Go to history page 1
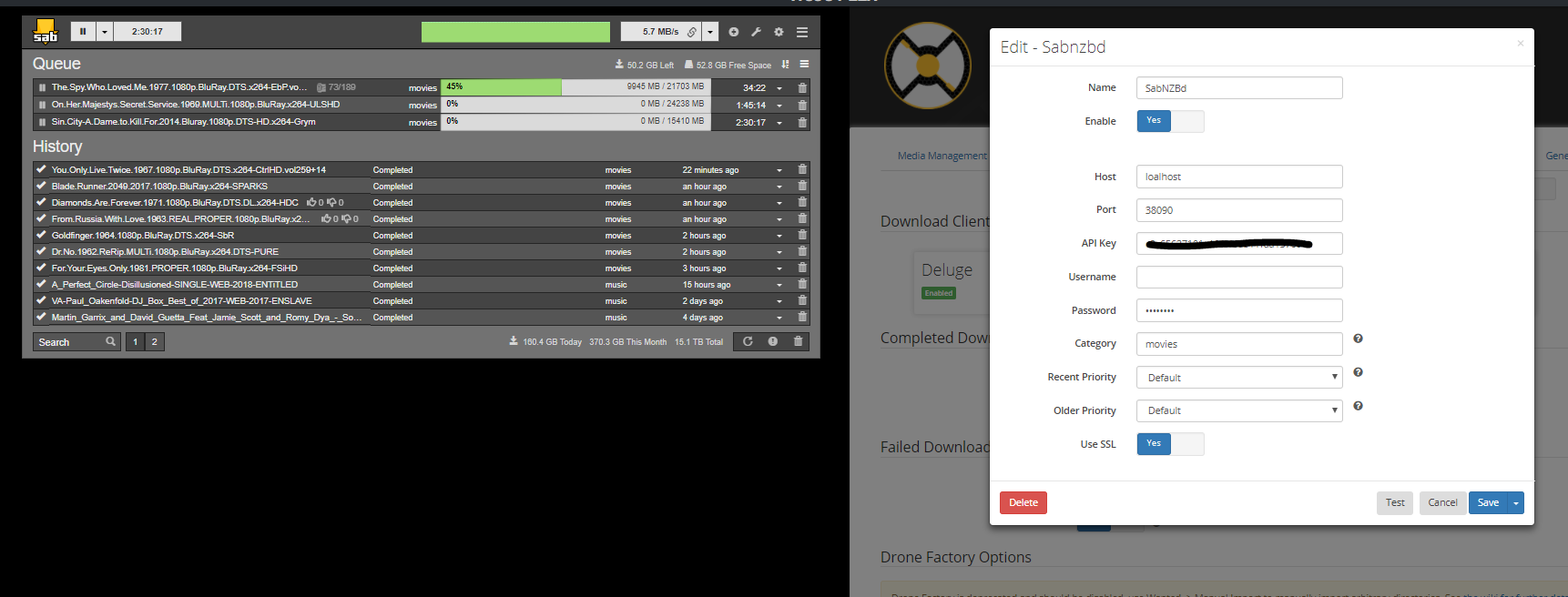Viewport: 1568px width, 597px height. tap(135, 342)
